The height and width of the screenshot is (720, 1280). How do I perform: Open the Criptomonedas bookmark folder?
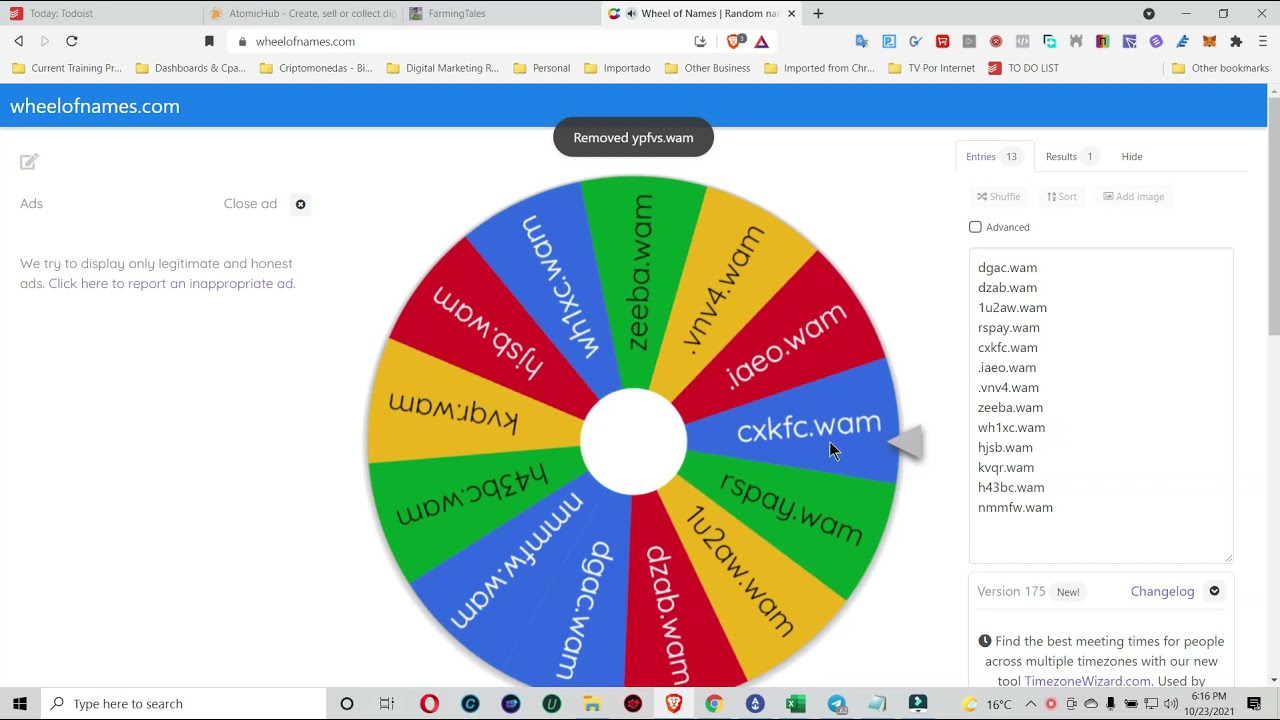(x=316, y=68)
